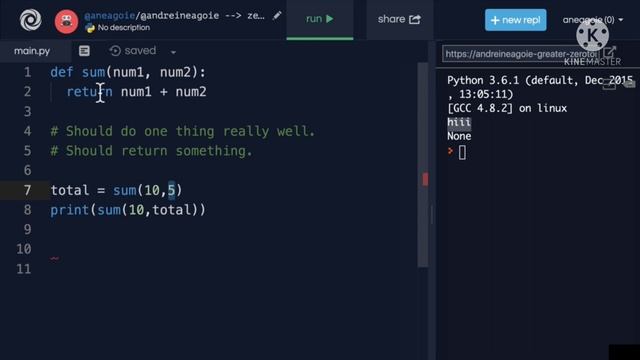Click 'Python 3.6.1' console header text

point(483,80)
